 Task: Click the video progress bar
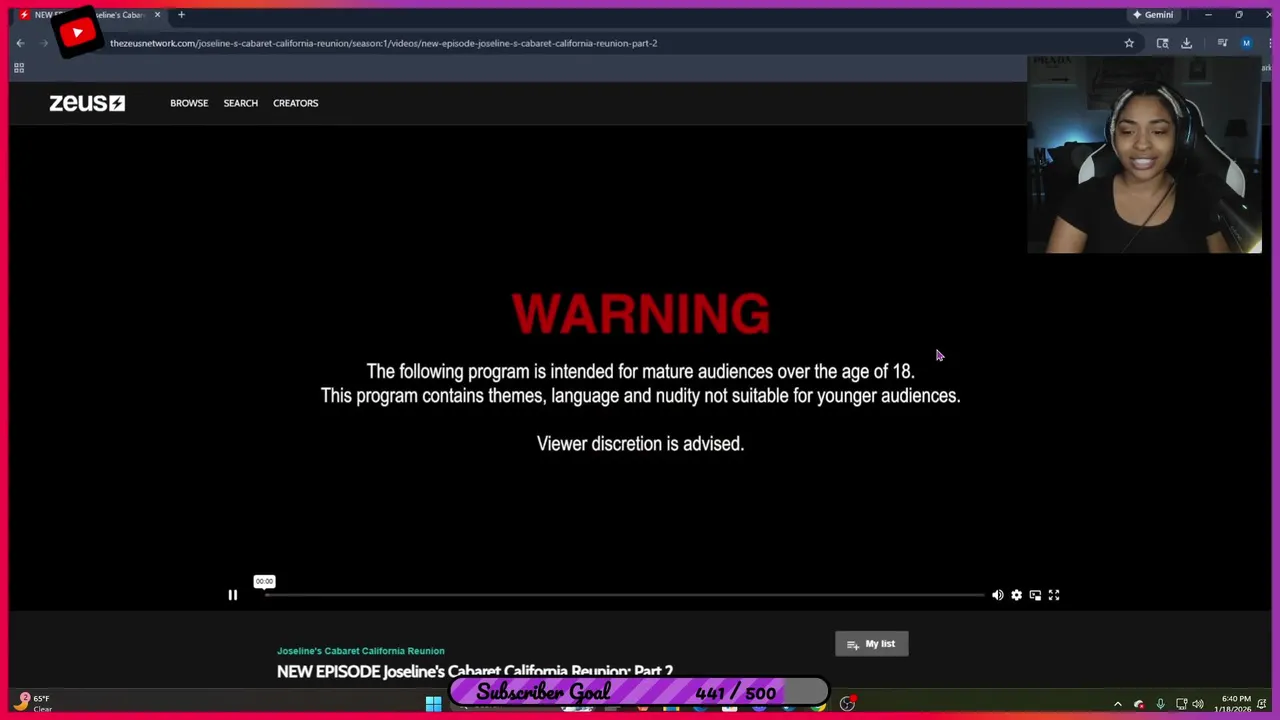pyautogui.click(x=625, y=595)
